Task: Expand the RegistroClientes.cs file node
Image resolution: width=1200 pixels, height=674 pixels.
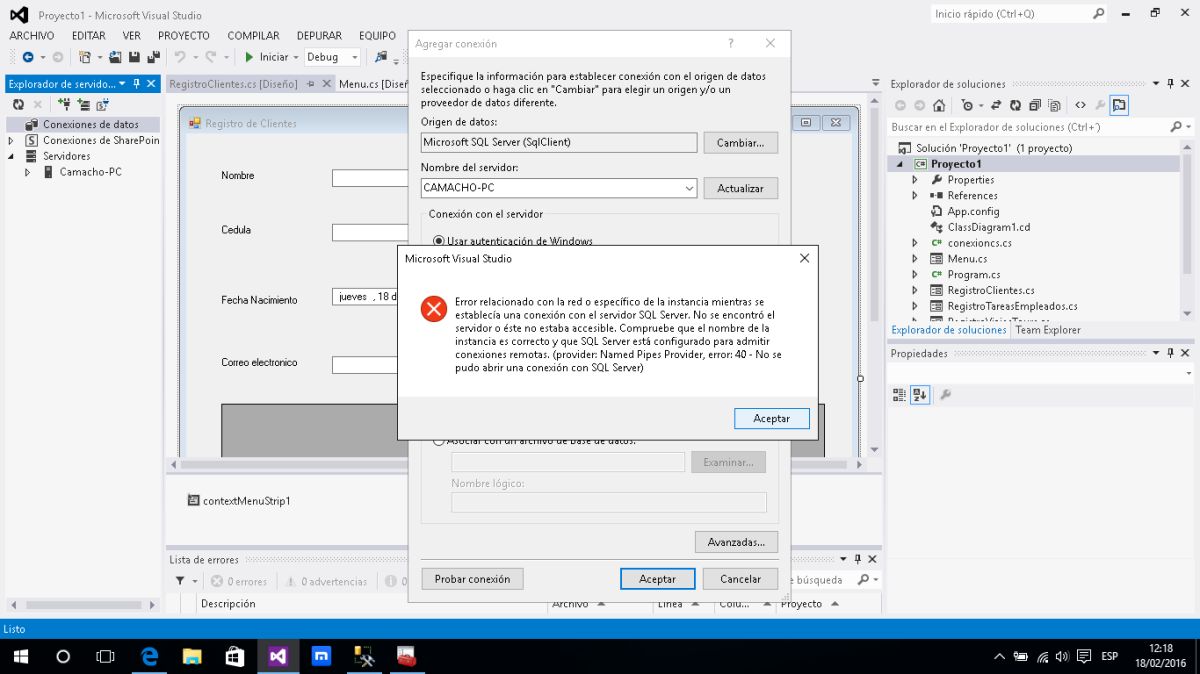Action: coord(914,291)
